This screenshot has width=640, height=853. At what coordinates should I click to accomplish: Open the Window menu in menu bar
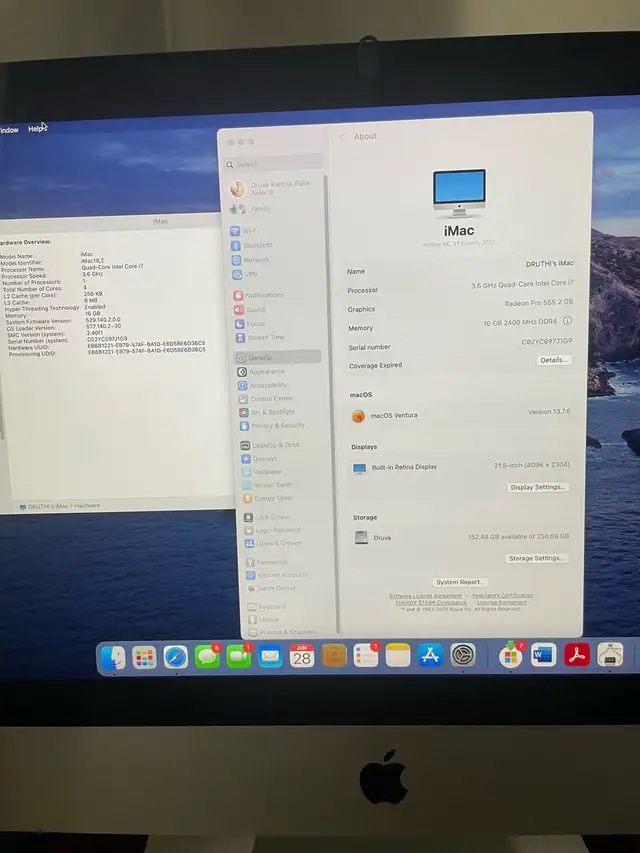pos(9,130)
